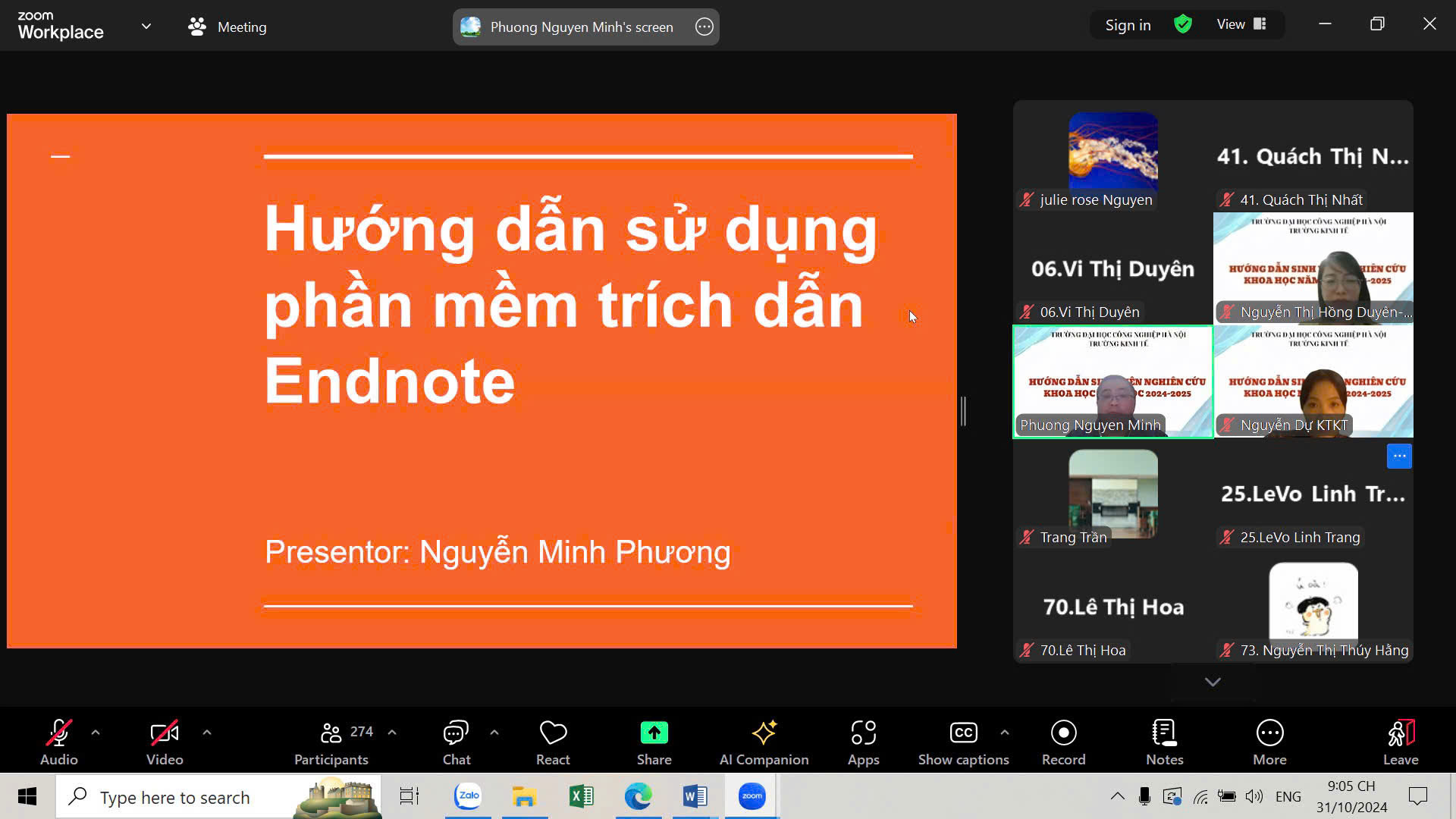Unmute the microphone with Audio button
This screenshot has height=819, width=1456.
coord(58,742)
